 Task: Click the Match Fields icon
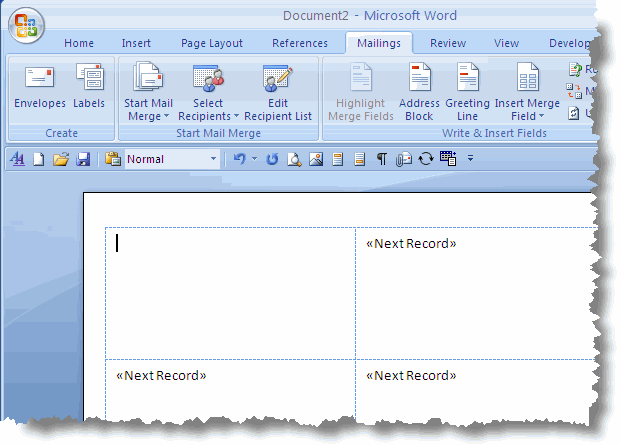574,91
